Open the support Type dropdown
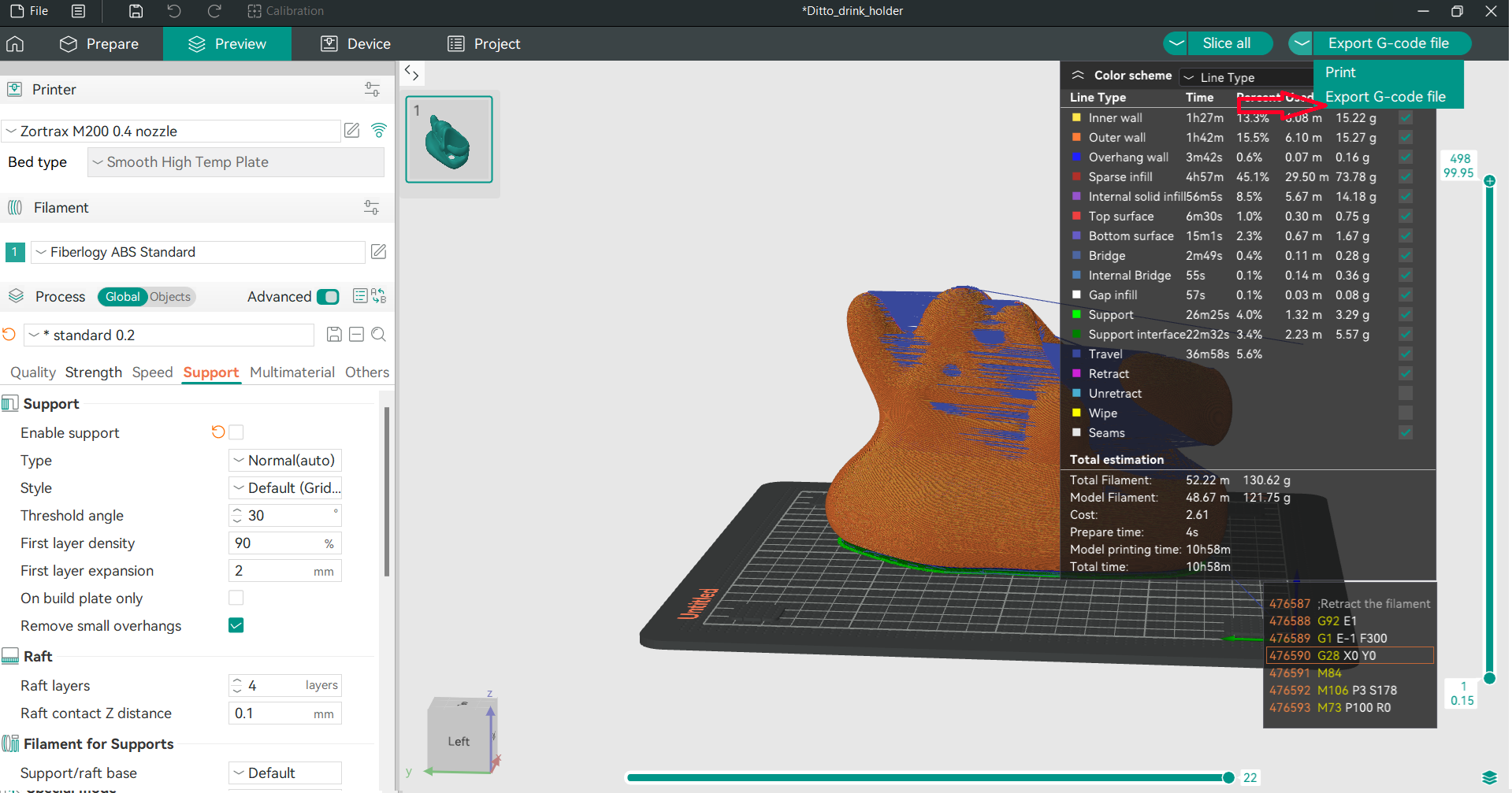Viewport: 1512px width, 793px height. pos(284,461)
